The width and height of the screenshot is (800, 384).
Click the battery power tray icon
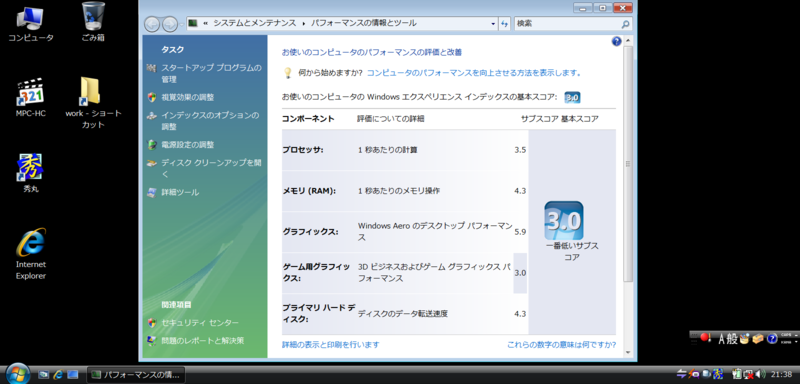(x=737, y=374)
